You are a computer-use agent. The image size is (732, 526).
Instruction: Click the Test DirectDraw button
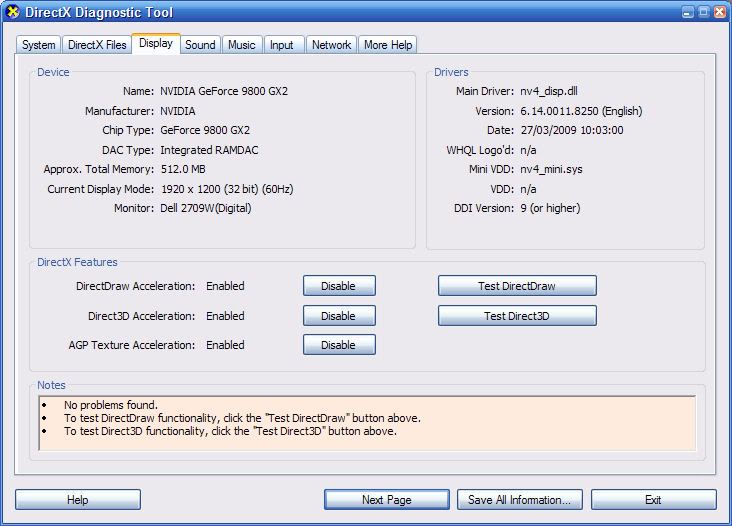pyautogui.click(x=517, y=286)
